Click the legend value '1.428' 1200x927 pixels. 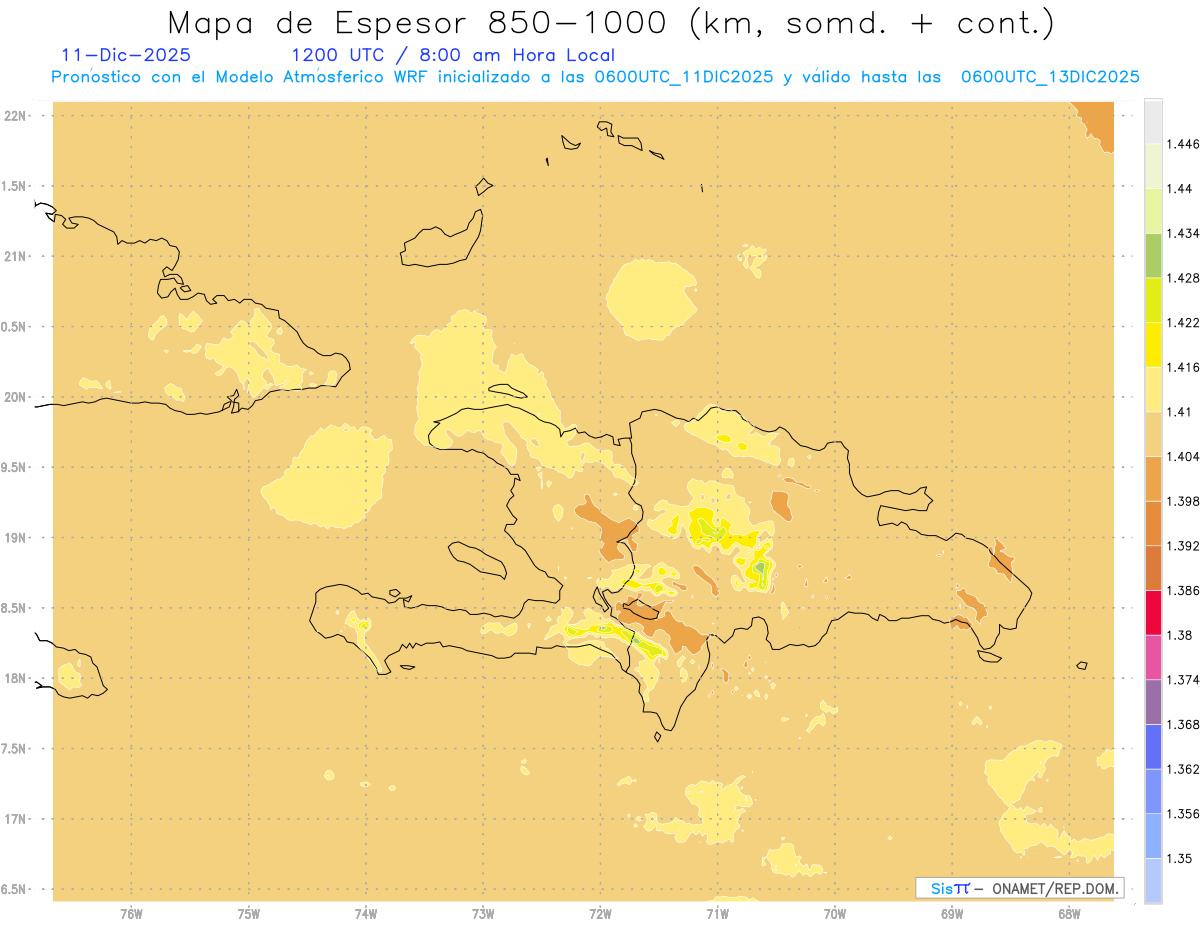pos(1182,278)
